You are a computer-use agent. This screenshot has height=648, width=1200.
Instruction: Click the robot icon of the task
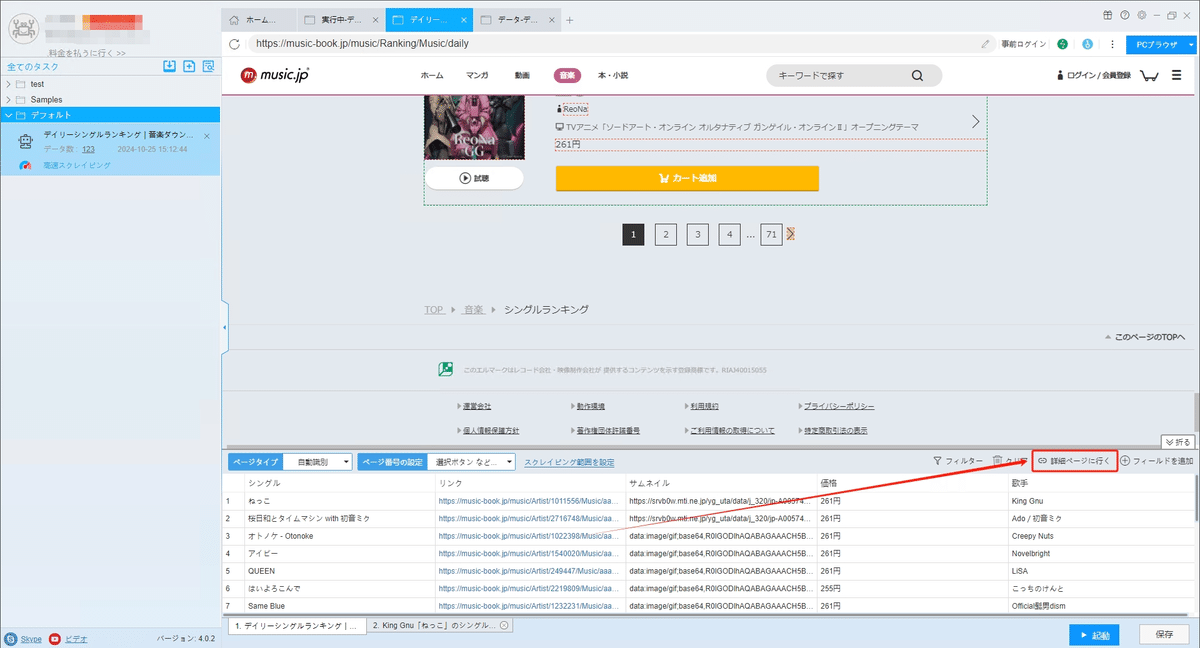coord(26,142)
